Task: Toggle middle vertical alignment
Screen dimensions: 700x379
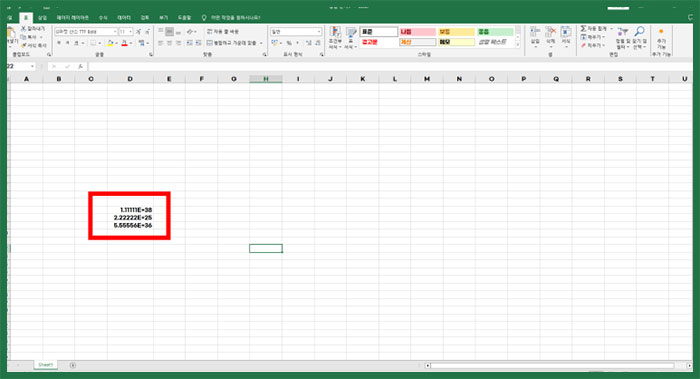Action: coord(170,32)
